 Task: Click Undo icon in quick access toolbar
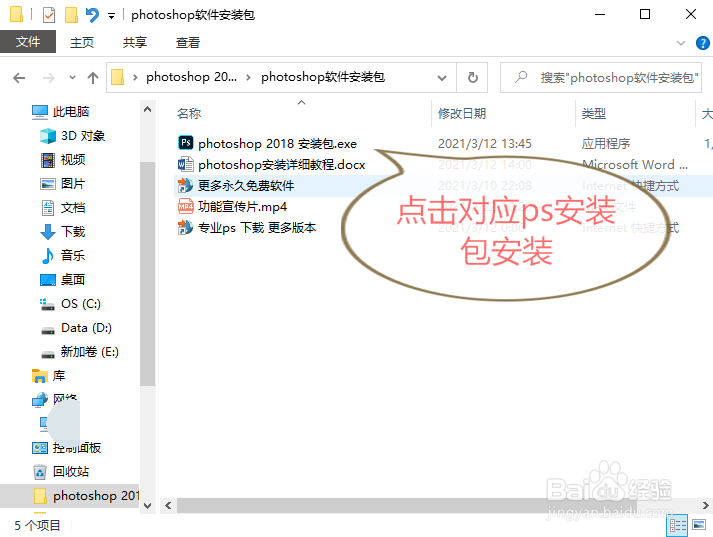(x=92, y=15)
